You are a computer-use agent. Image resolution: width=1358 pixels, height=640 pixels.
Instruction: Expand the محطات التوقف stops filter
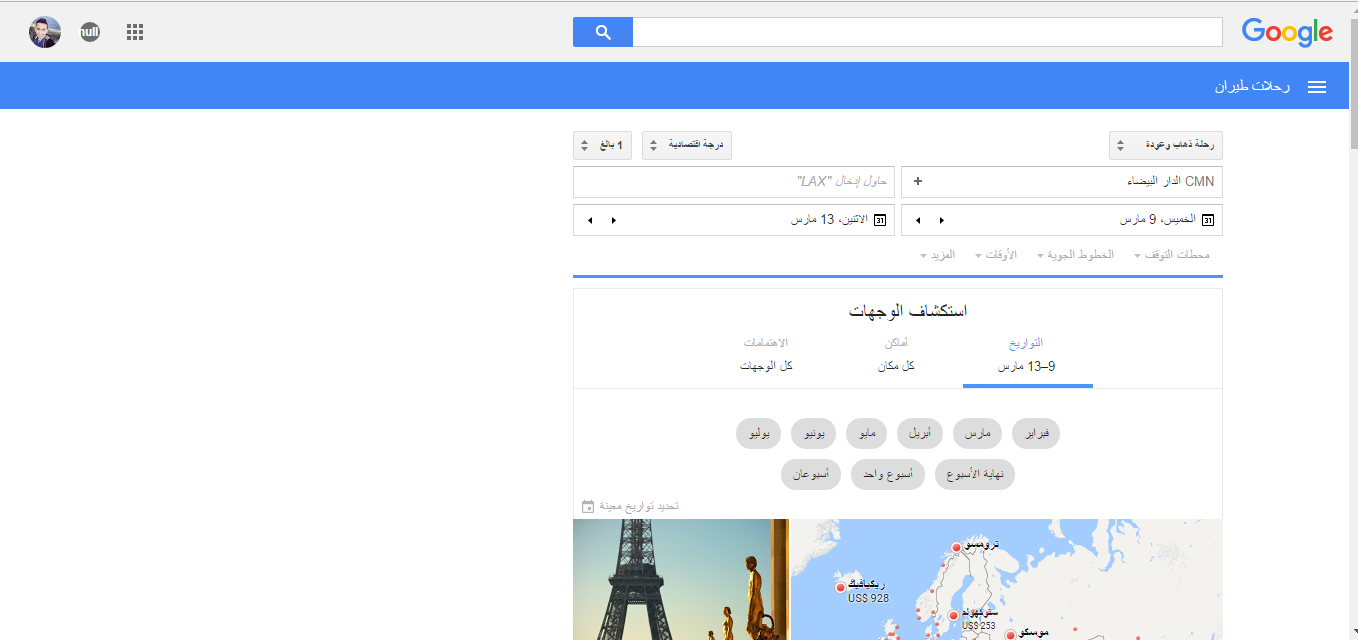[1171, 255]
